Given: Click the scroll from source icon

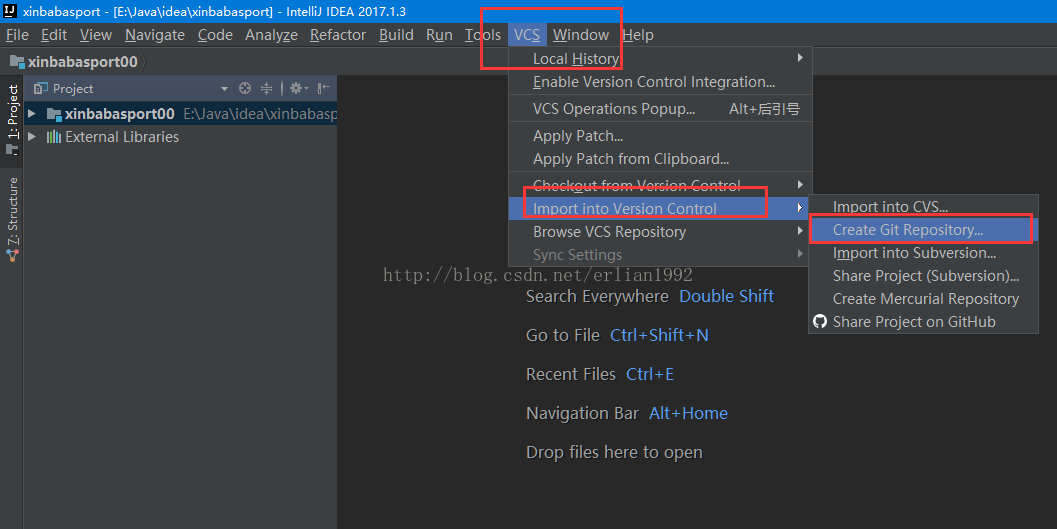Looking at the screenshot, I should 245,88.
